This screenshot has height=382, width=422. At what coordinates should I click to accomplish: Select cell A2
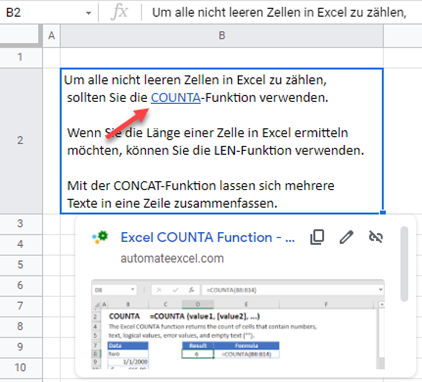coord(51,141)
